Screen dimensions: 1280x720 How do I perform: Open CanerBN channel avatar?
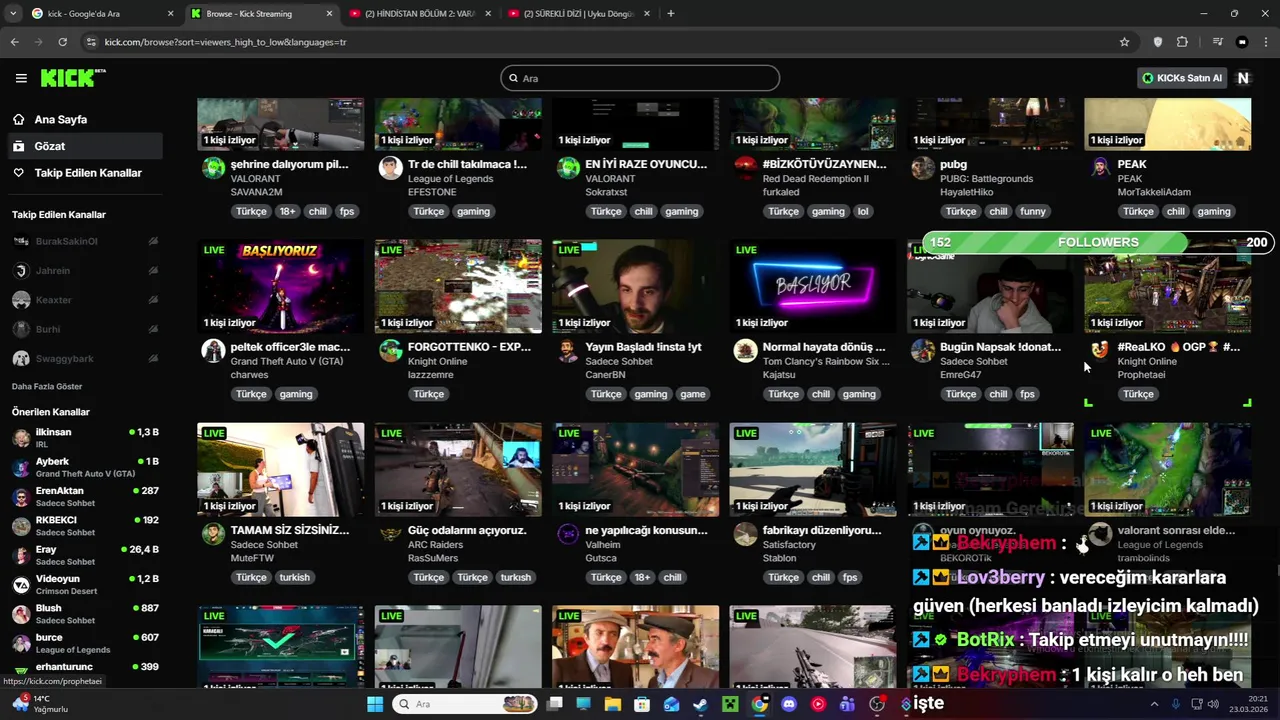point(568,350)
